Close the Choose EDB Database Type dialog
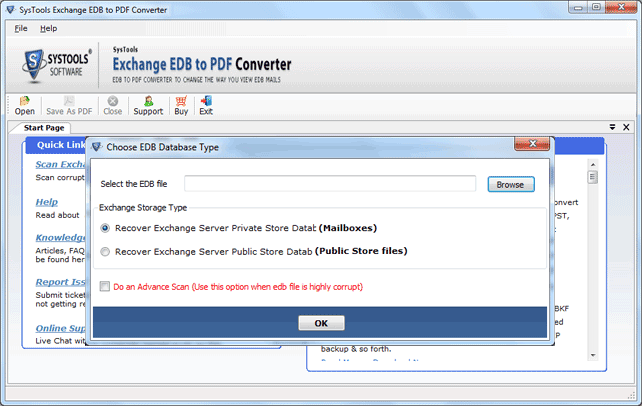The image size is (642, 406). pyautogui.click(x=532, y=144)
